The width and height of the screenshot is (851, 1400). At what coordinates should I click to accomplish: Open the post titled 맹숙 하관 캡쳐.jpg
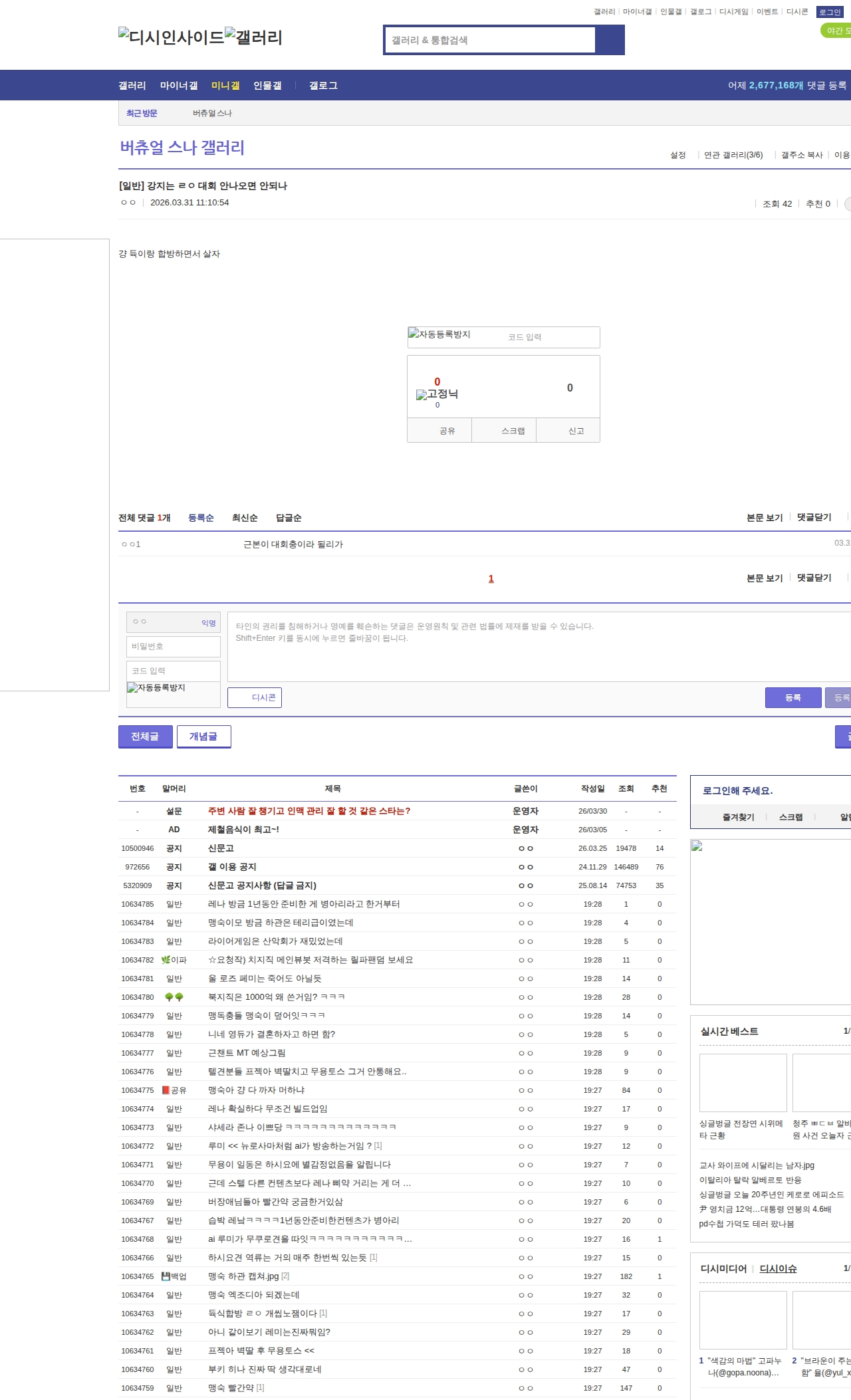pyautogui.click(x=243, y=1276)
